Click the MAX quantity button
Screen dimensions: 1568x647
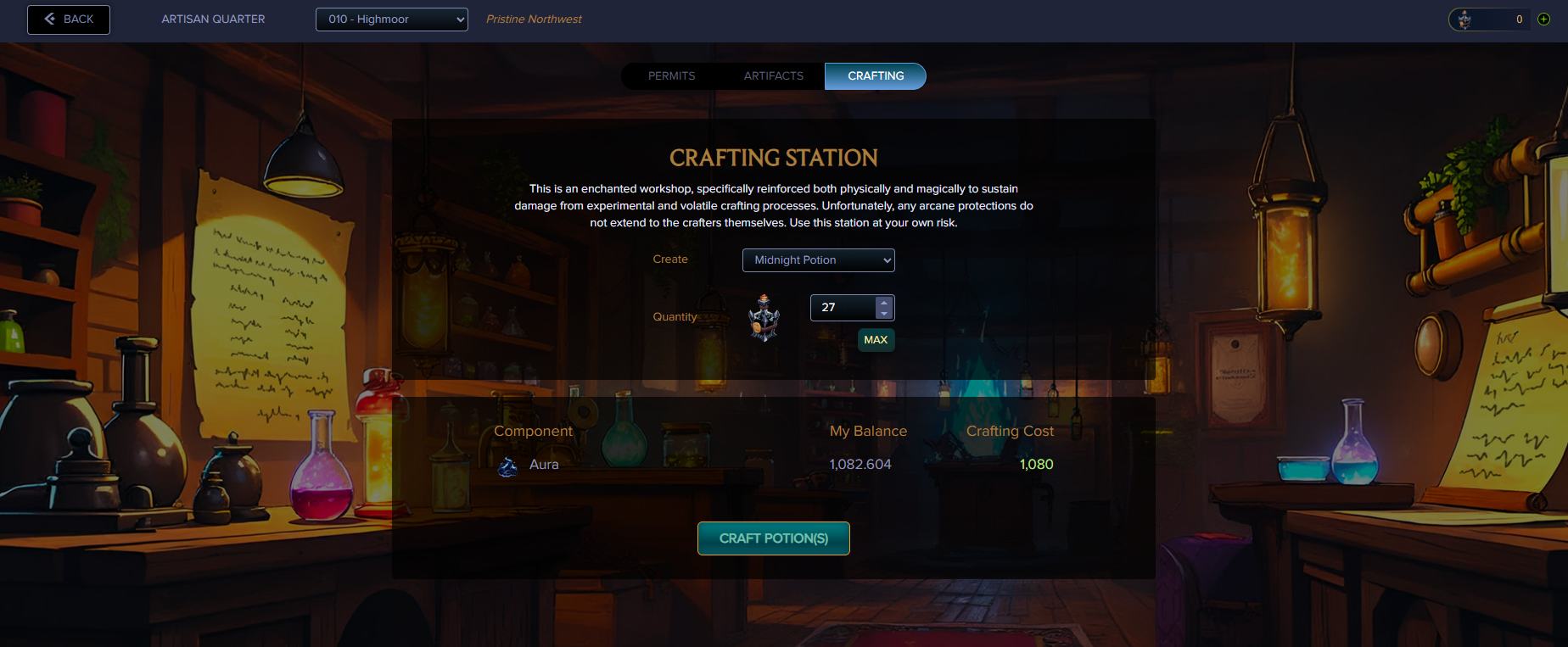[x=876, y=340]
